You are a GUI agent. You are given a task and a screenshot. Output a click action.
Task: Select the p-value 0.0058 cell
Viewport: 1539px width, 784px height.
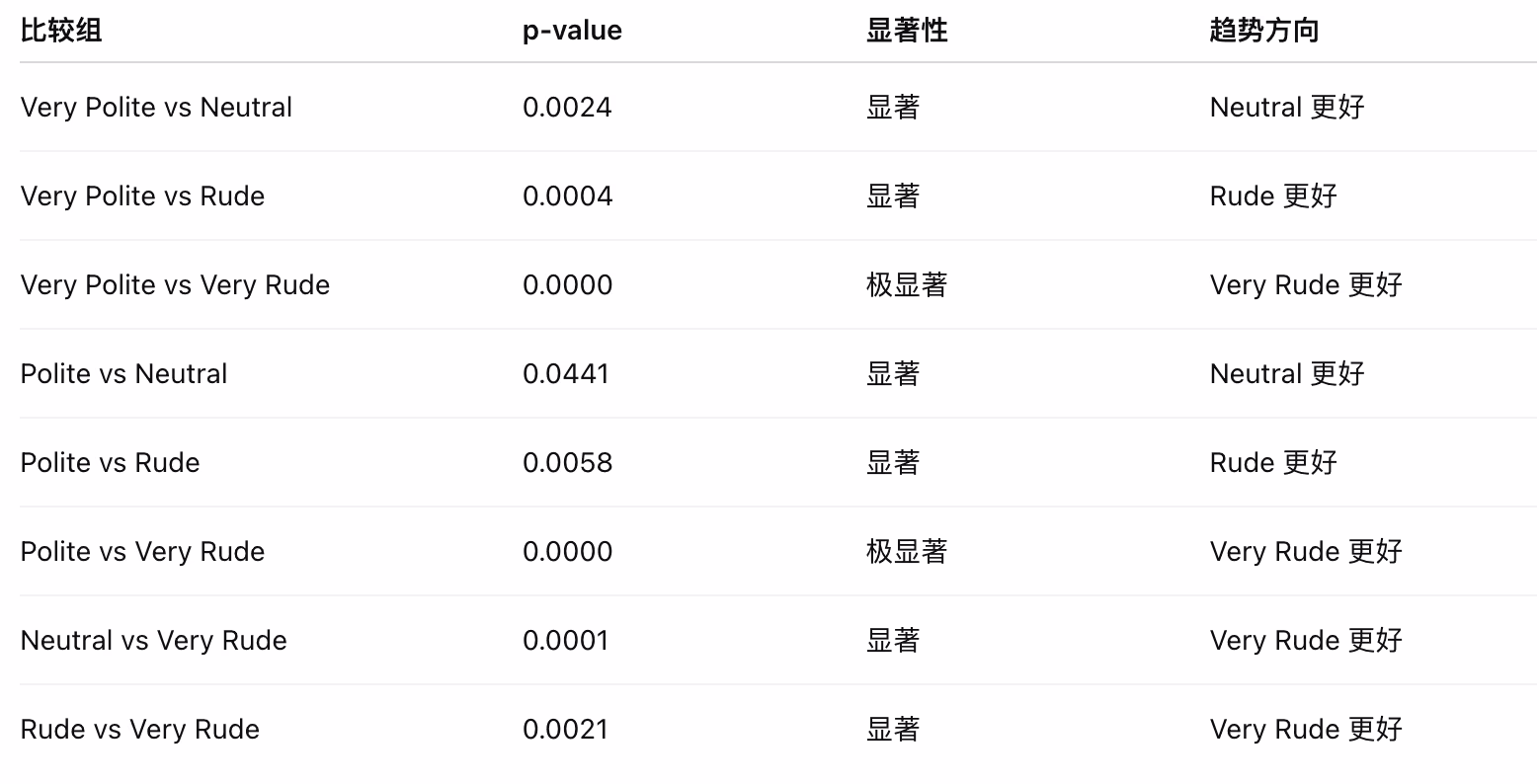(x=567, y=463)
